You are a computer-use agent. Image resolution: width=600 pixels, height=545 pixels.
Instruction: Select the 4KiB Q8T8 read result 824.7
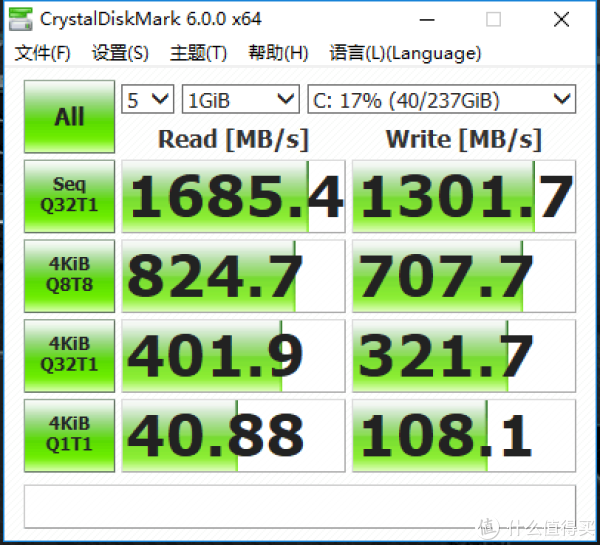coord(233,276)
